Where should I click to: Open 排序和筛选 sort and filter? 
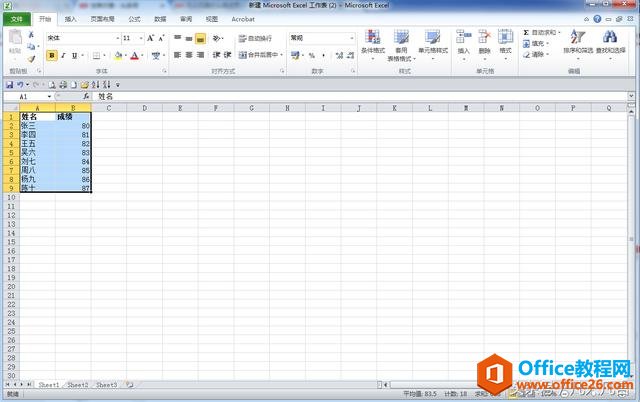pyautogui.click(x=578, y=45)
